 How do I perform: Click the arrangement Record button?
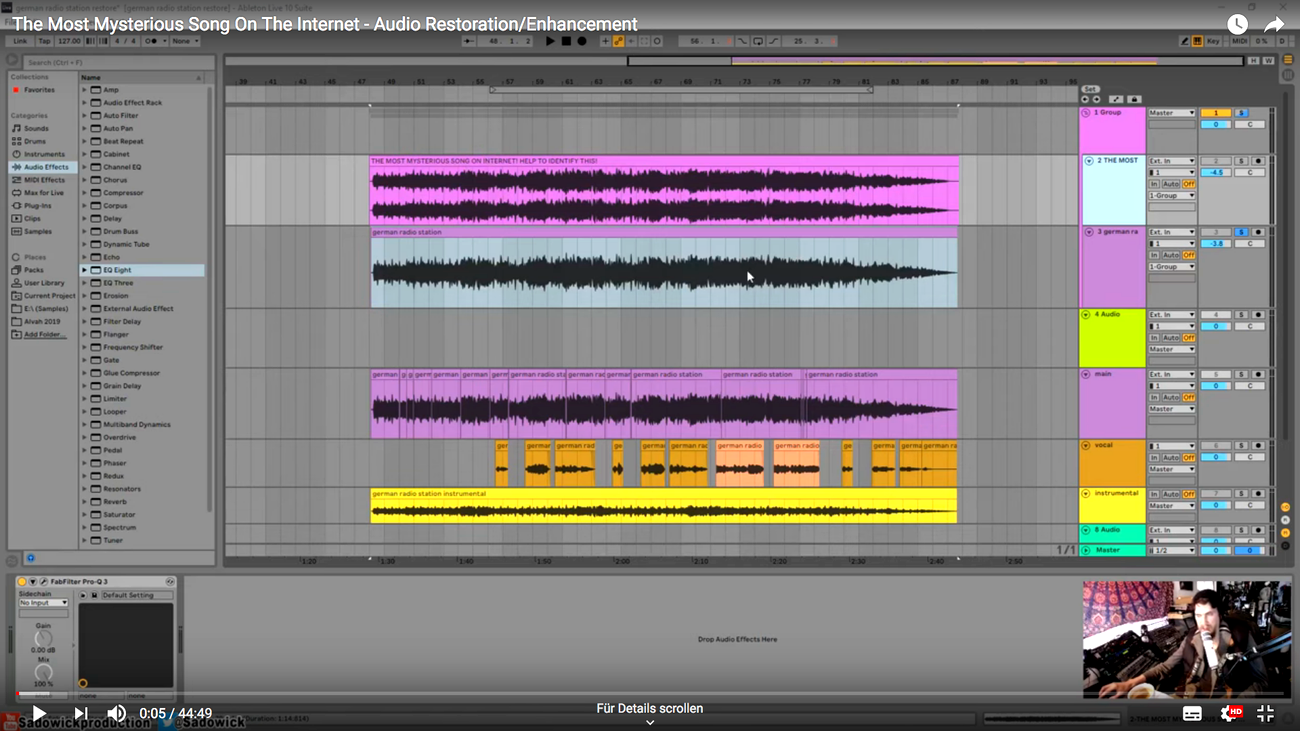pos(582,41)
